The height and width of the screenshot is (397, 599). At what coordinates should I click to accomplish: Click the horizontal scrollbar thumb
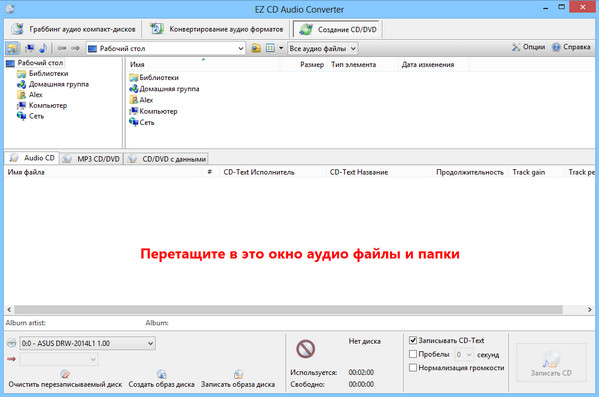click(288, 309)
